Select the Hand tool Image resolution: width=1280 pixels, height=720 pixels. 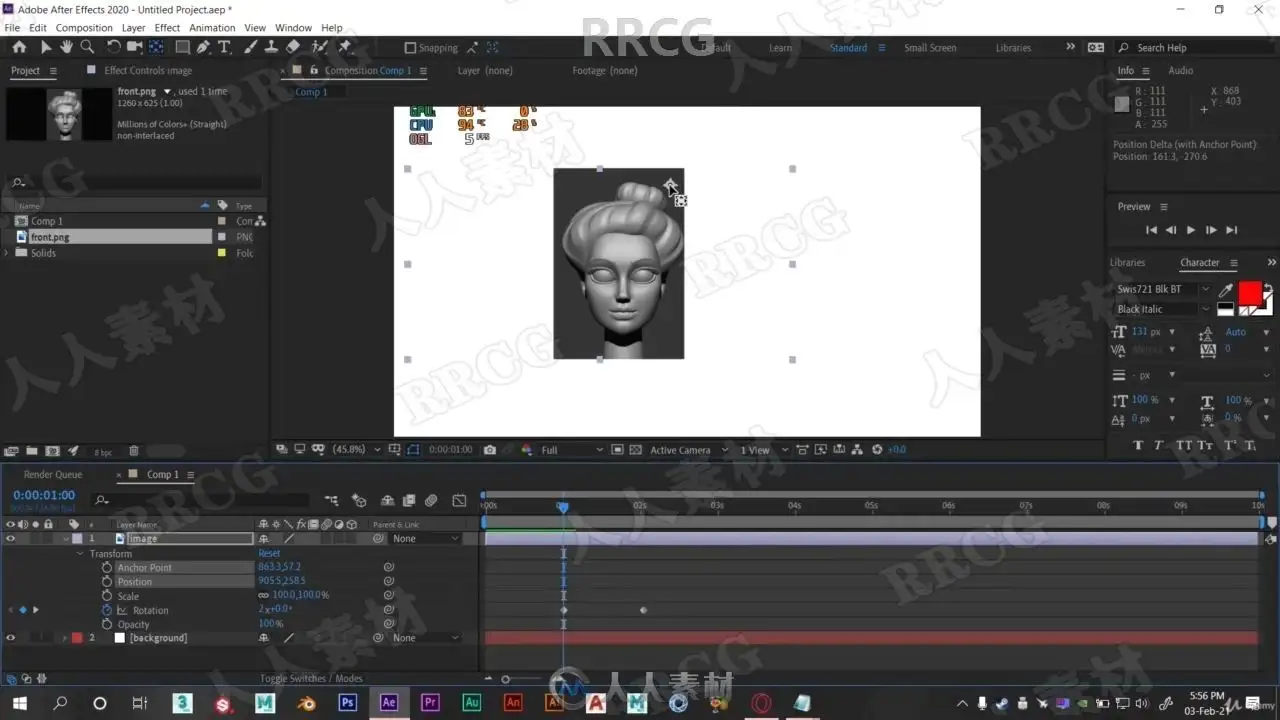(x=66, y=47)
